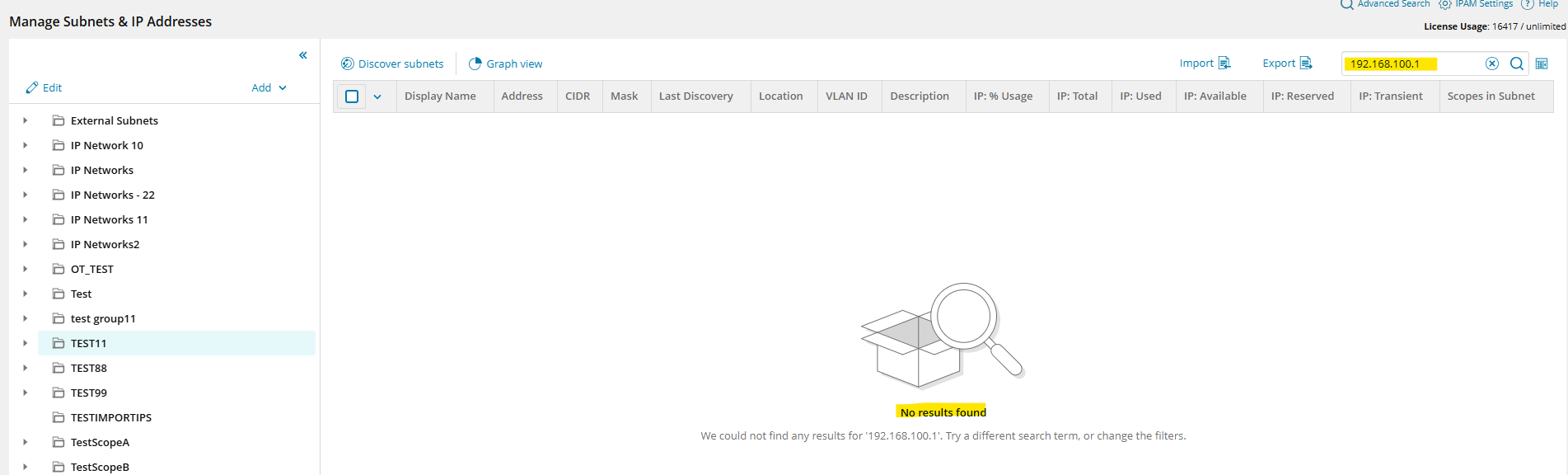Expand the IP Networks - 22 folder
The height and width of the screenshot is (475, 1568).
tap(26, 195)
